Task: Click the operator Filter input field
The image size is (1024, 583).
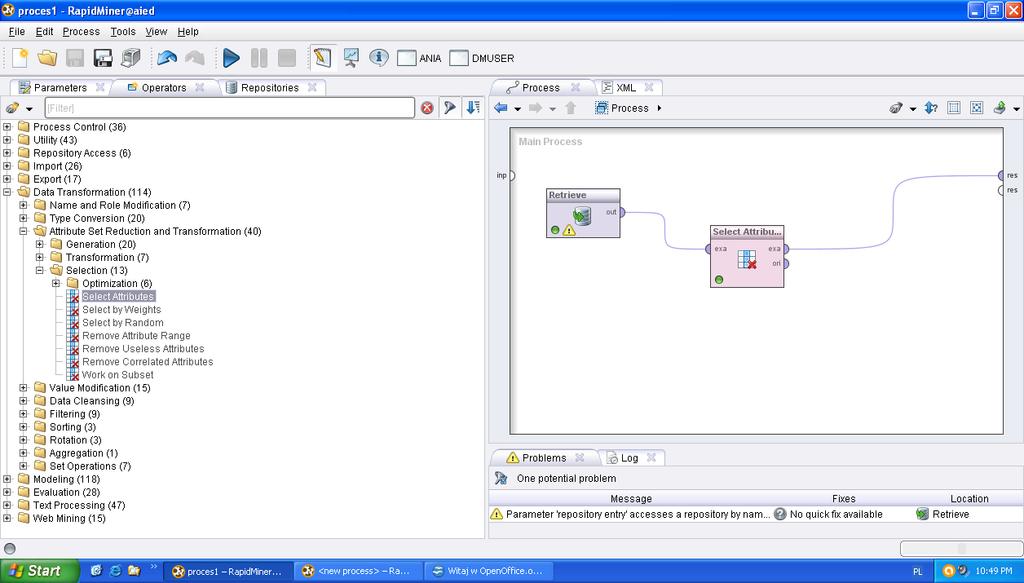Action: click(x=229, y=108)
